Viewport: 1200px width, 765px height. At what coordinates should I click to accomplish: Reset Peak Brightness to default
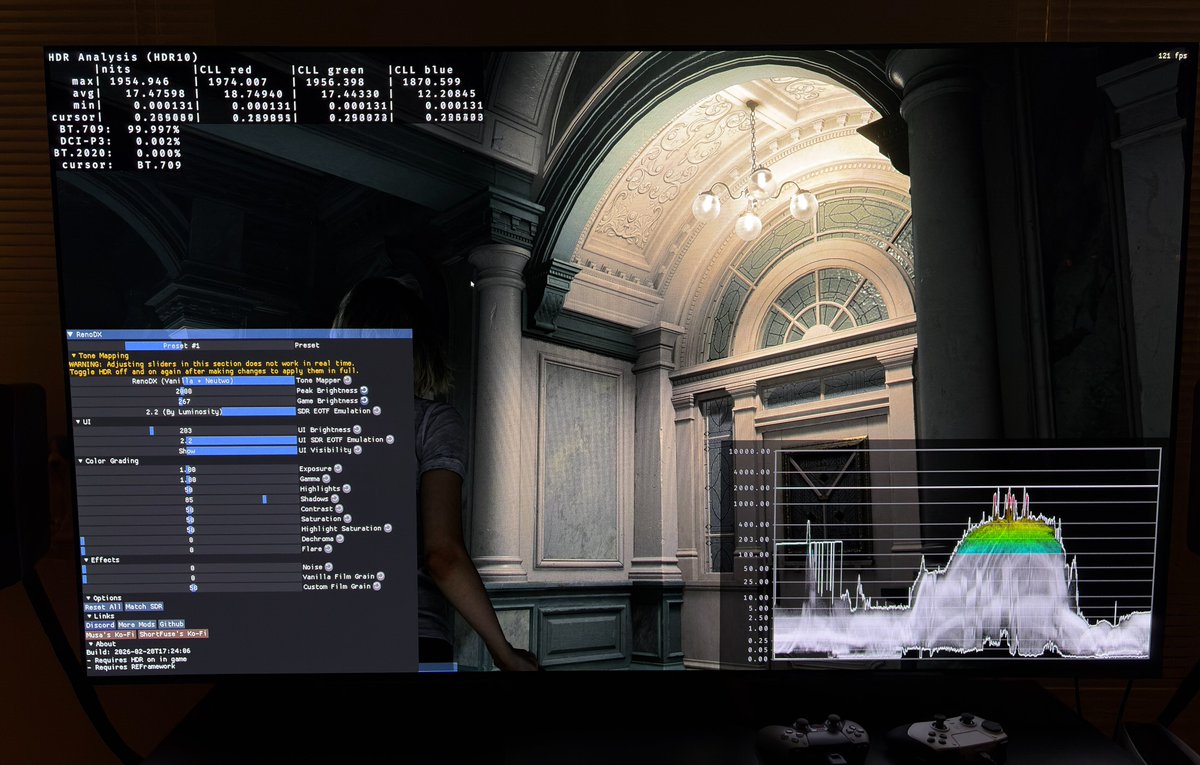click(364, 391)
